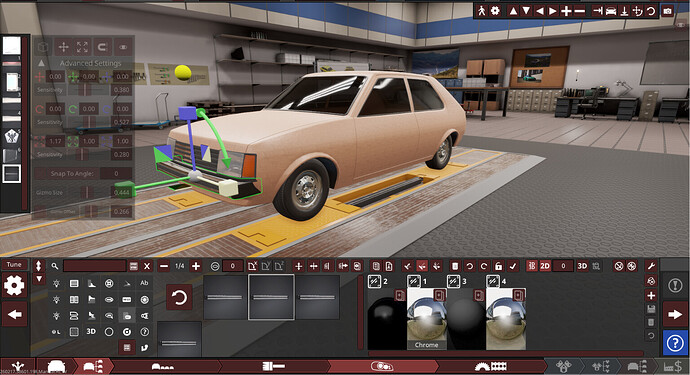Viewport: 690px width, 375px height.
Task: Add a material with the plus icon
Action: pos(651,295)
